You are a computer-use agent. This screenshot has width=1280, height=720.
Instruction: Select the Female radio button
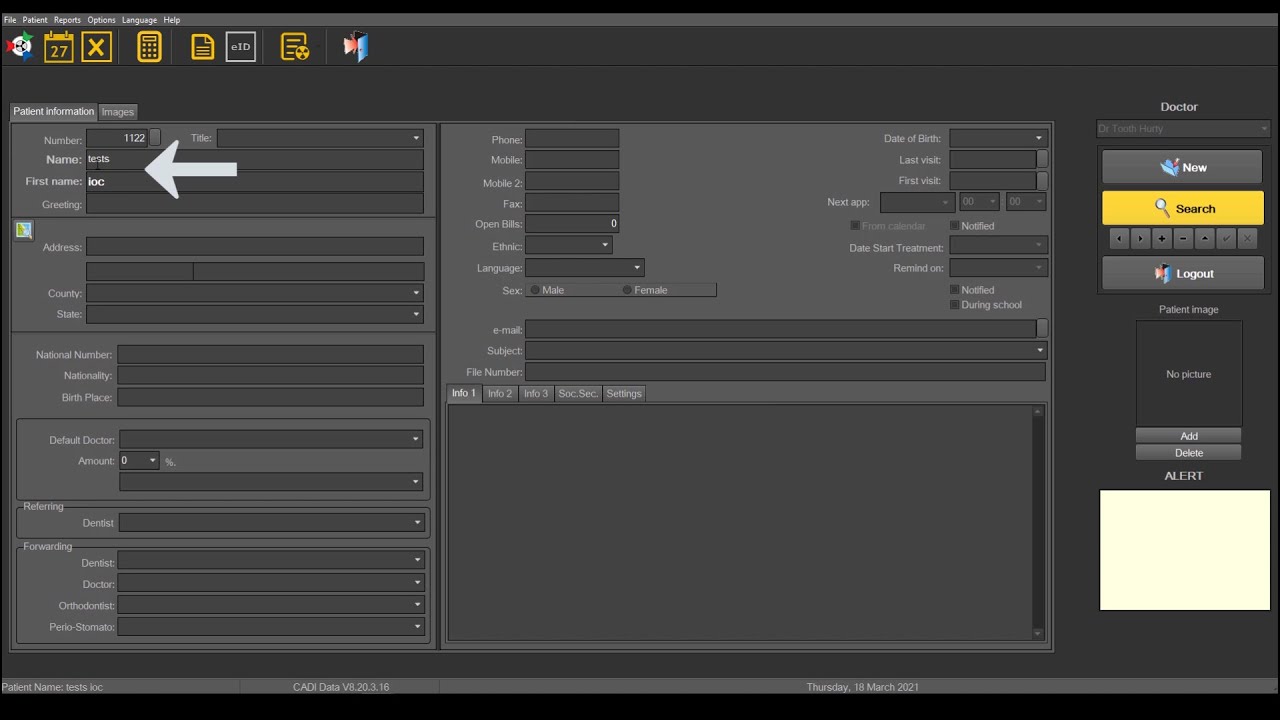pos(627,290)
